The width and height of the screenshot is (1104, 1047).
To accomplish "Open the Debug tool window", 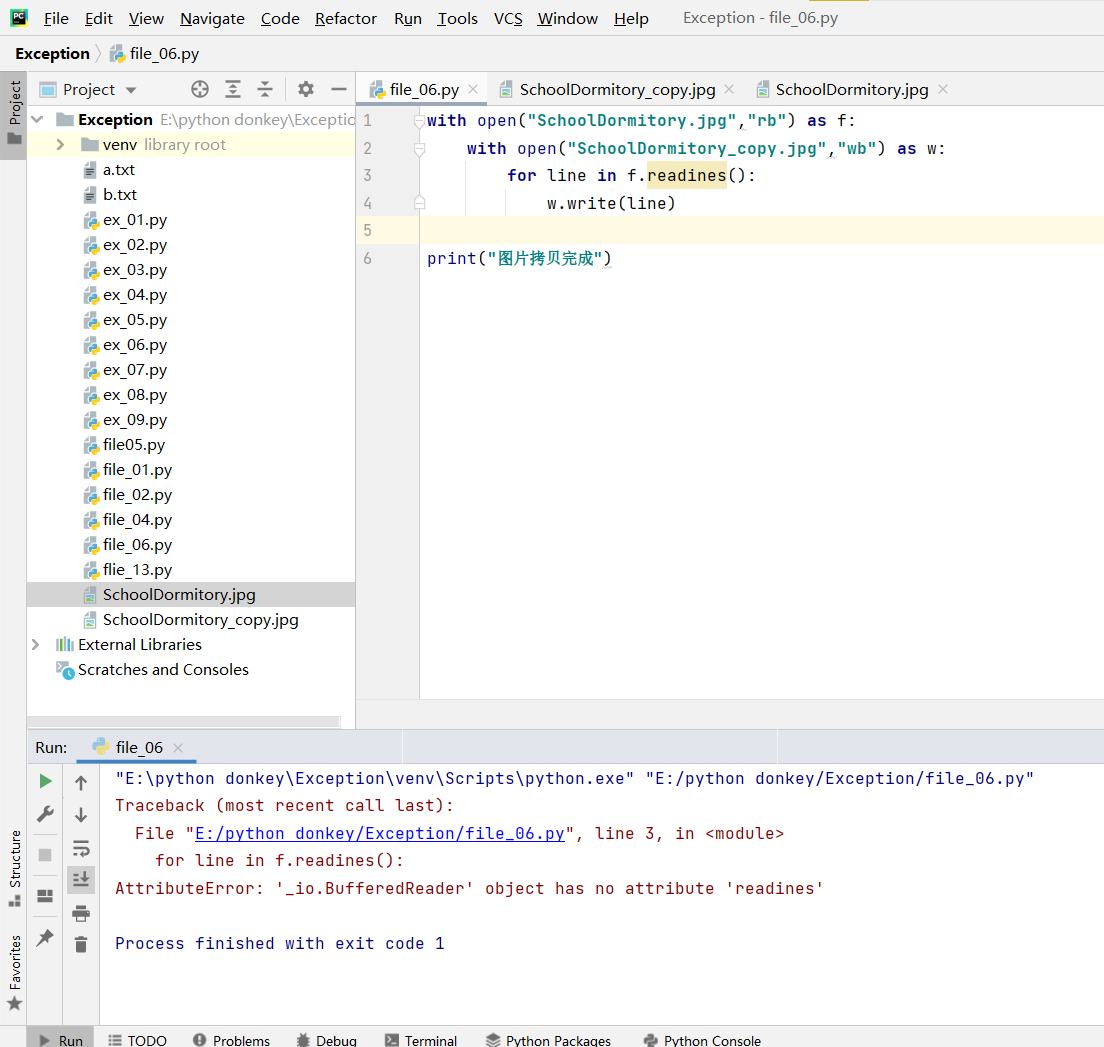I will (327, 1040).
